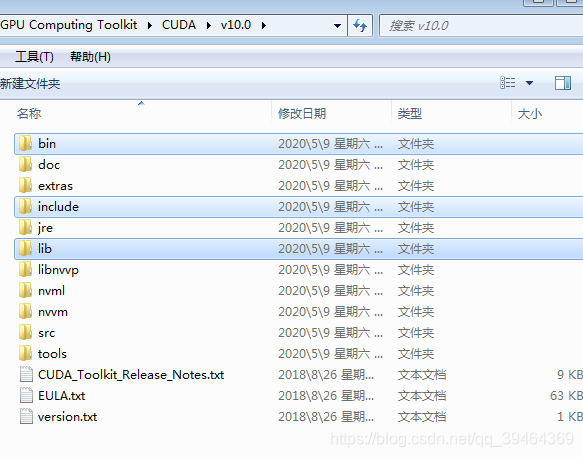583x457 pixels.
Task: Select the include folder name
Action: tap(58, 206)
